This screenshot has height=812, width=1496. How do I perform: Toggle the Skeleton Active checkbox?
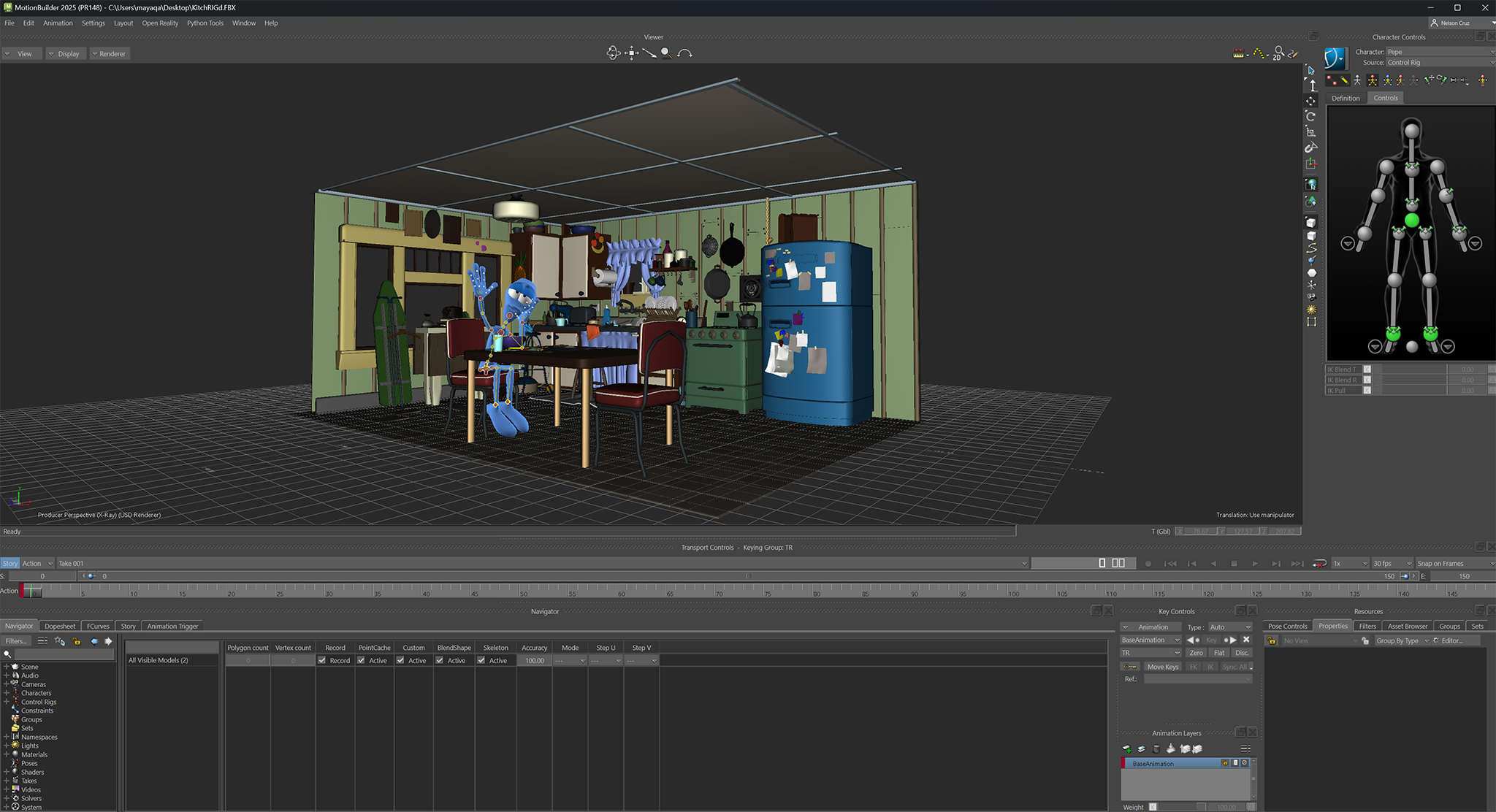point(481,660)
